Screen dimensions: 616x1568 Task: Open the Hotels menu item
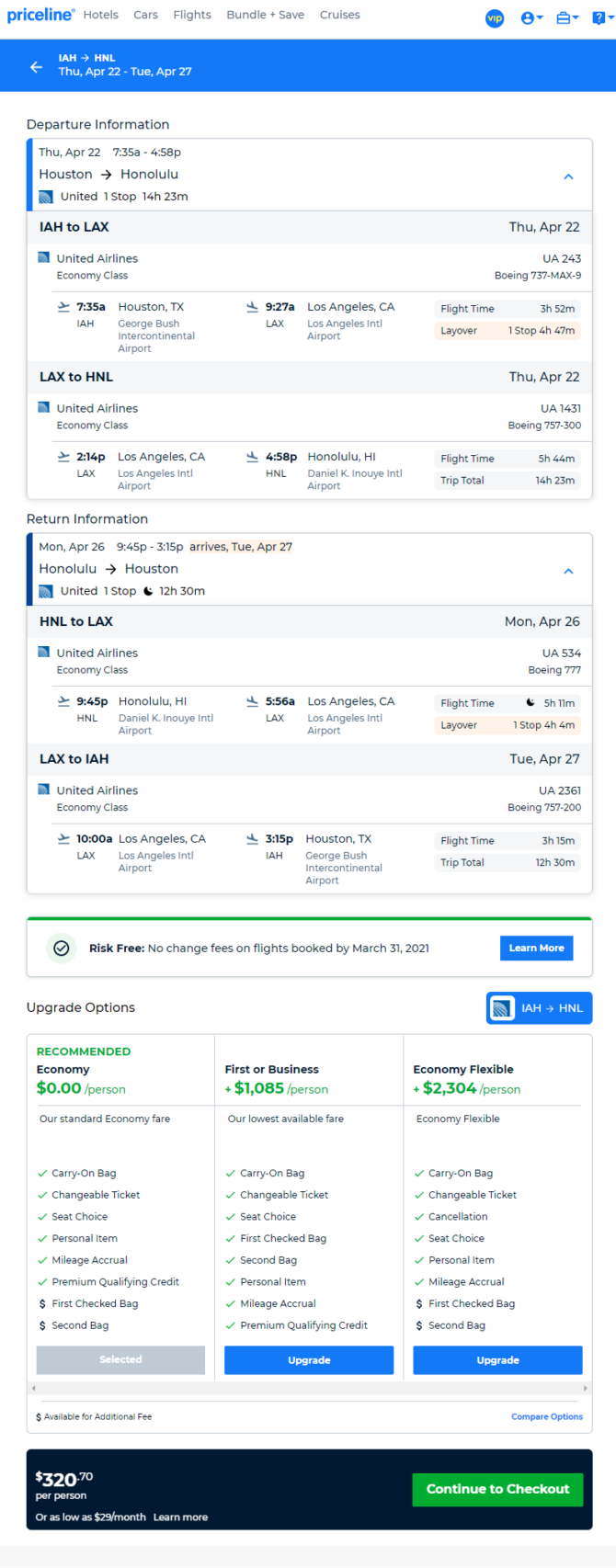pos(101,15)
